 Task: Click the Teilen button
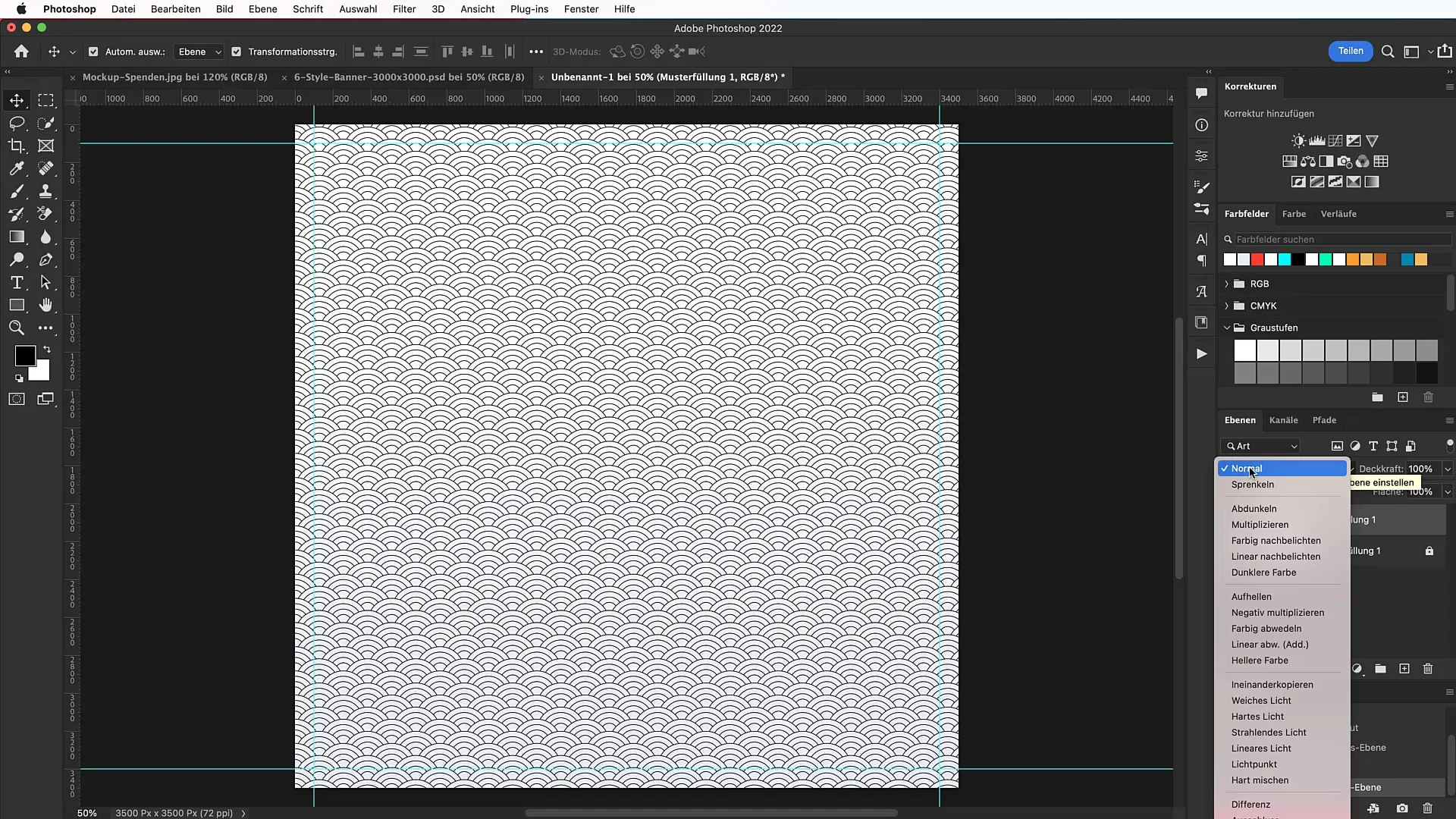(1350, 51)
